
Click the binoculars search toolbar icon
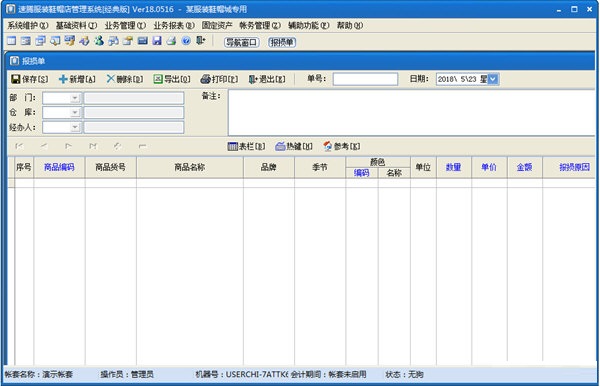click(x=113, y=41)
